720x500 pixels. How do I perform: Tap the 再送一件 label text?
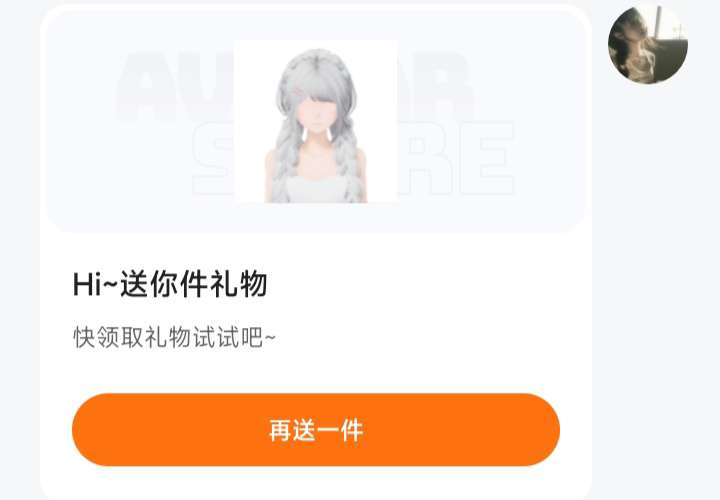tap(316, 430)
